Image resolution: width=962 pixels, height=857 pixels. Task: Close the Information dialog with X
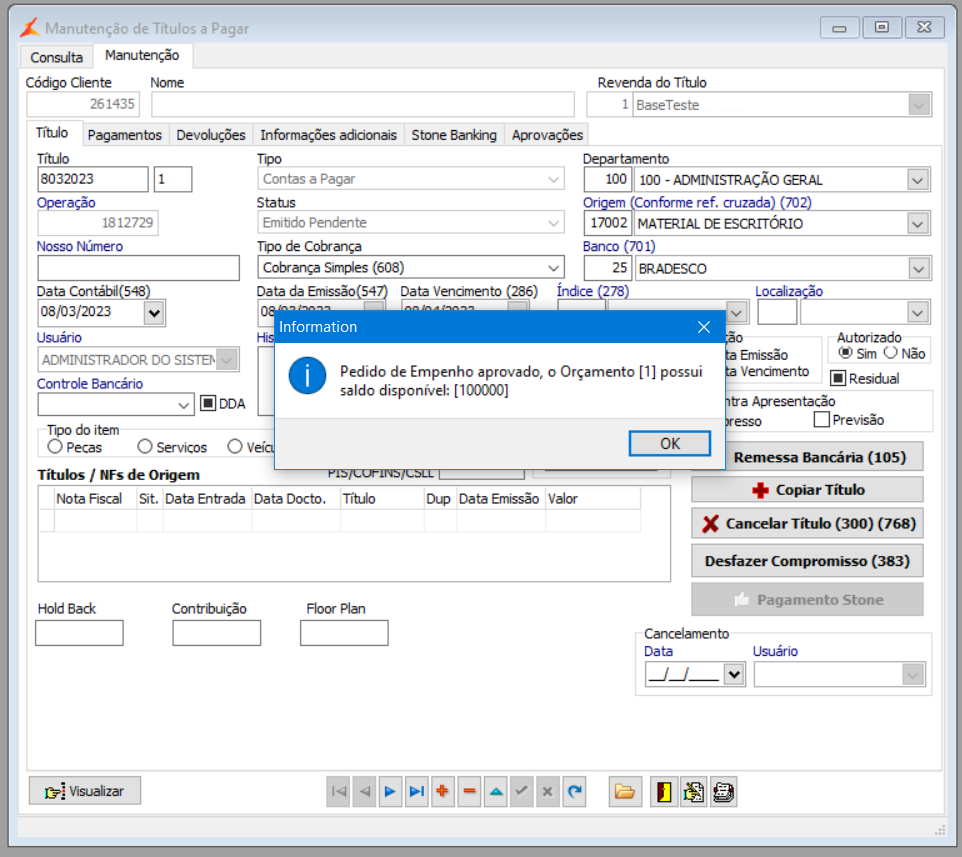704,327
